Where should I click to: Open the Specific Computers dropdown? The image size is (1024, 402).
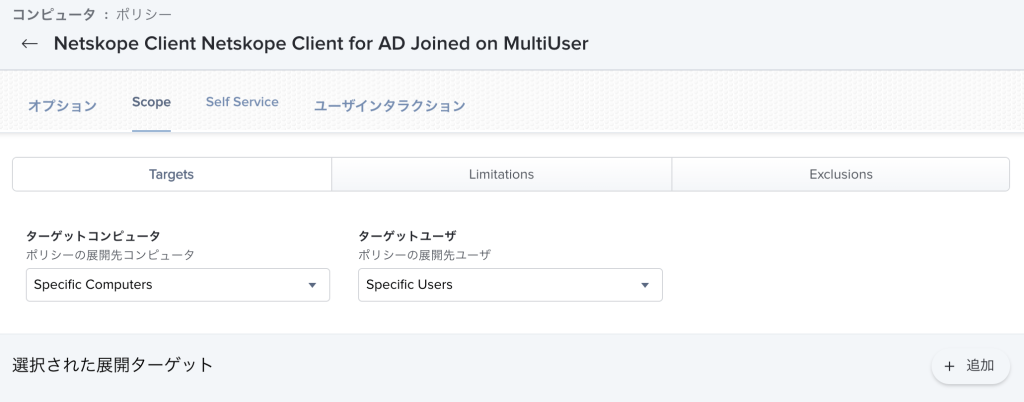pyautogui.click(x=178, y=285)
